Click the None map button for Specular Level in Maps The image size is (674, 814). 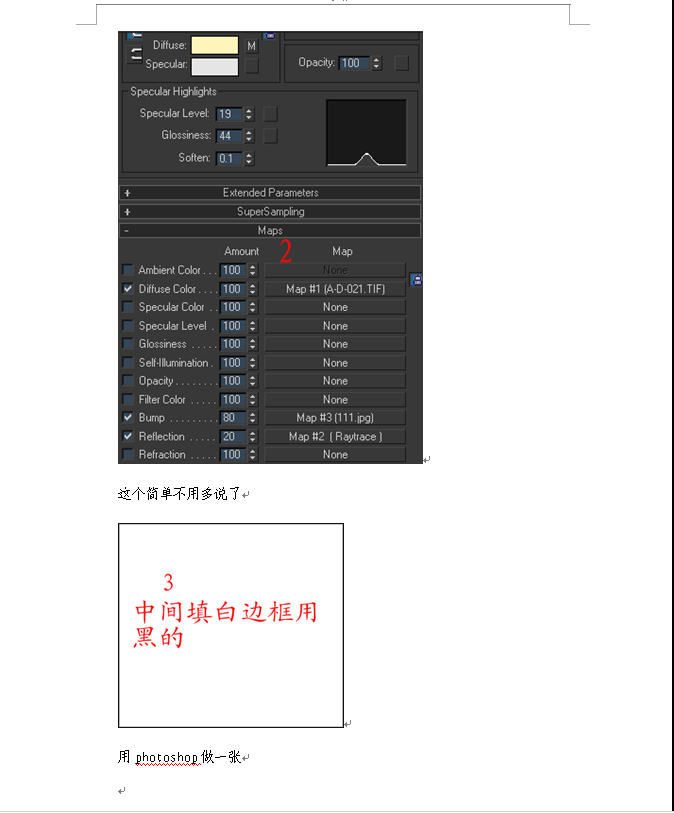[x=335, y=325]
